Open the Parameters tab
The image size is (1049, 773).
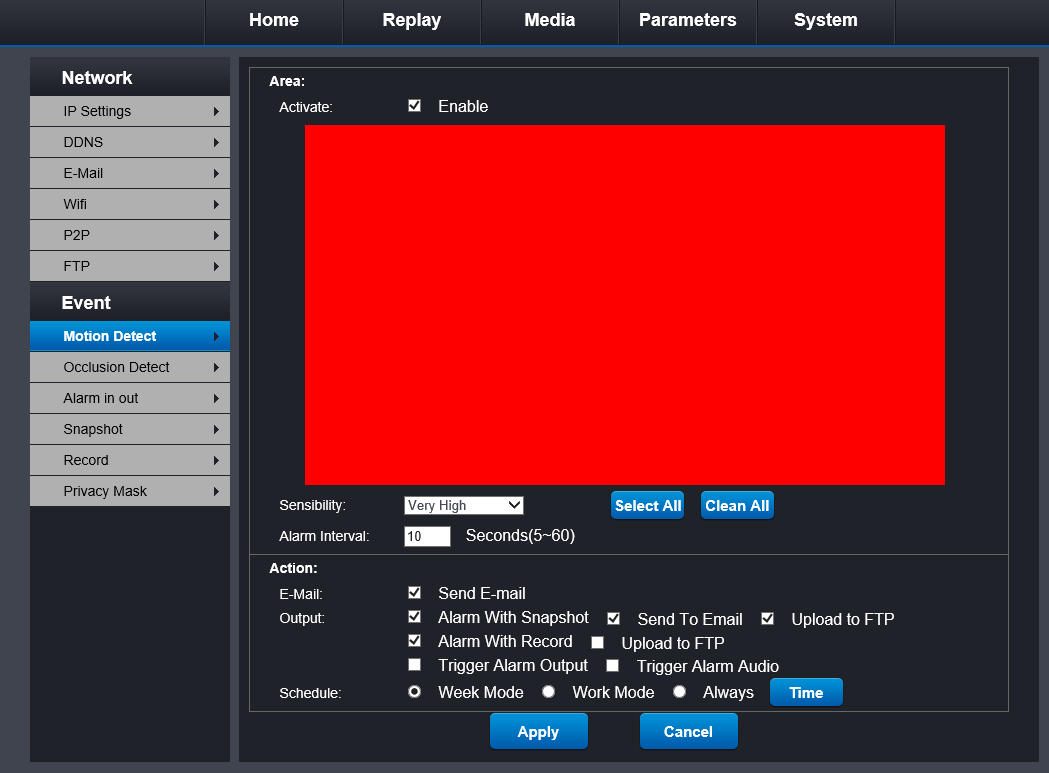[x=687, y=21]
